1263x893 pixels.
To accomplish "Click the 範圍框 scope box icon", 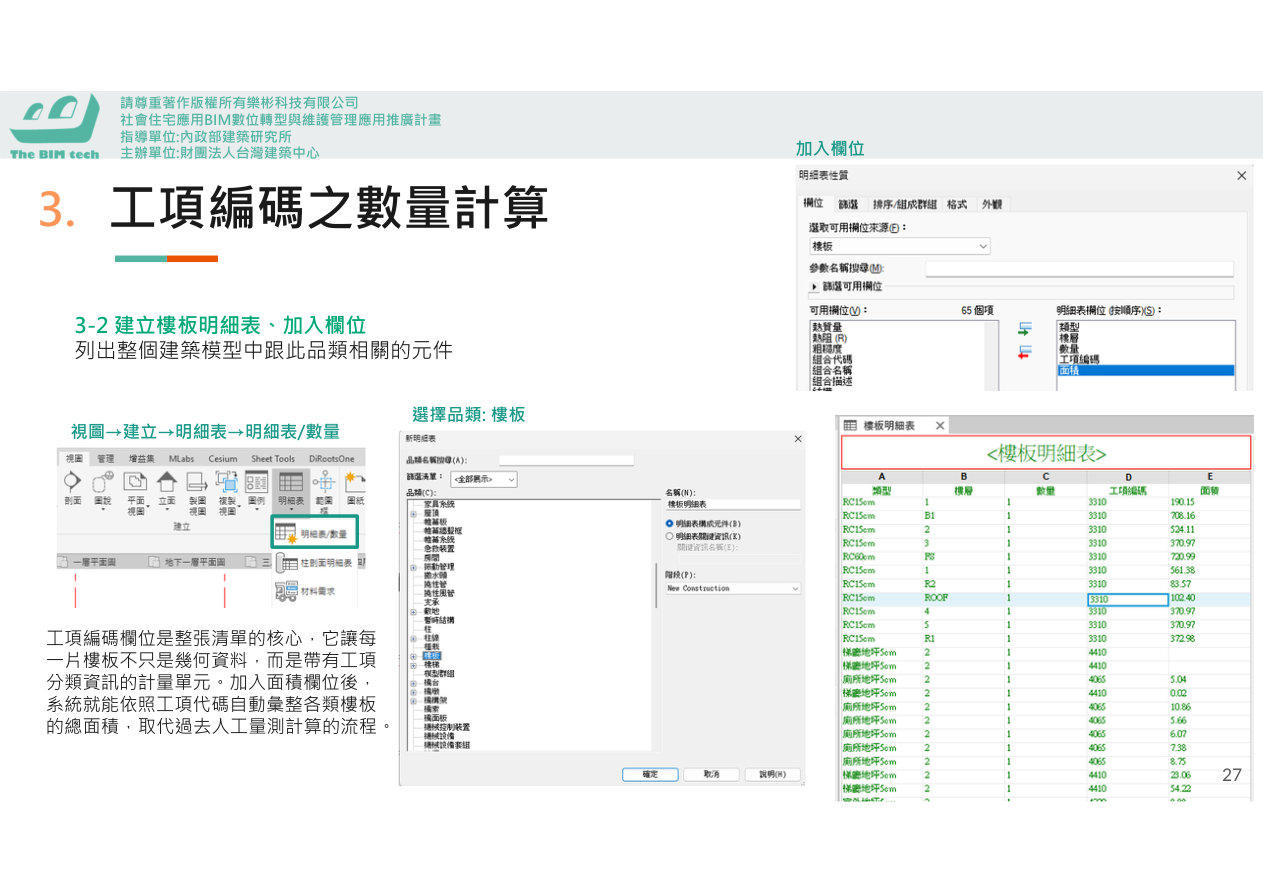I will (324, 482).
